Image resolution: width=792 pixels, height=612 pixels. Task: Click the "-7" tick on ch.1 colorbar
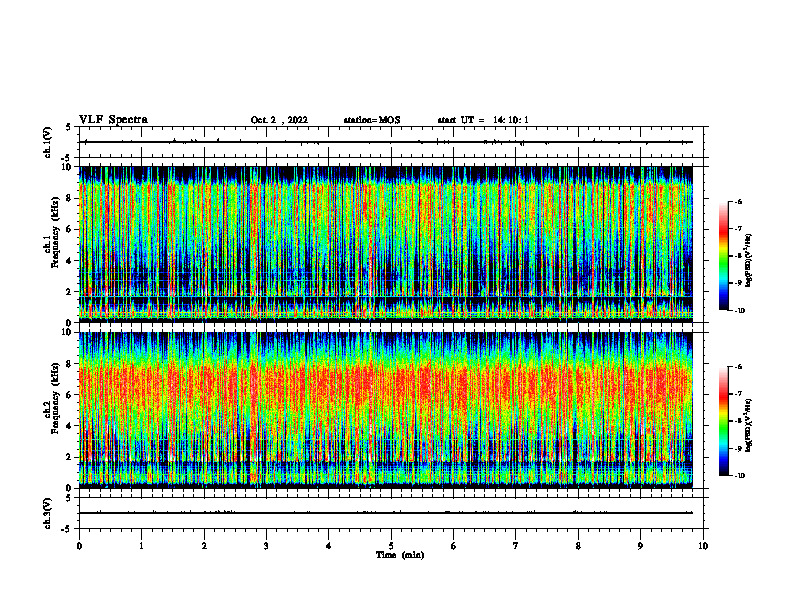[x=738, y=229]
